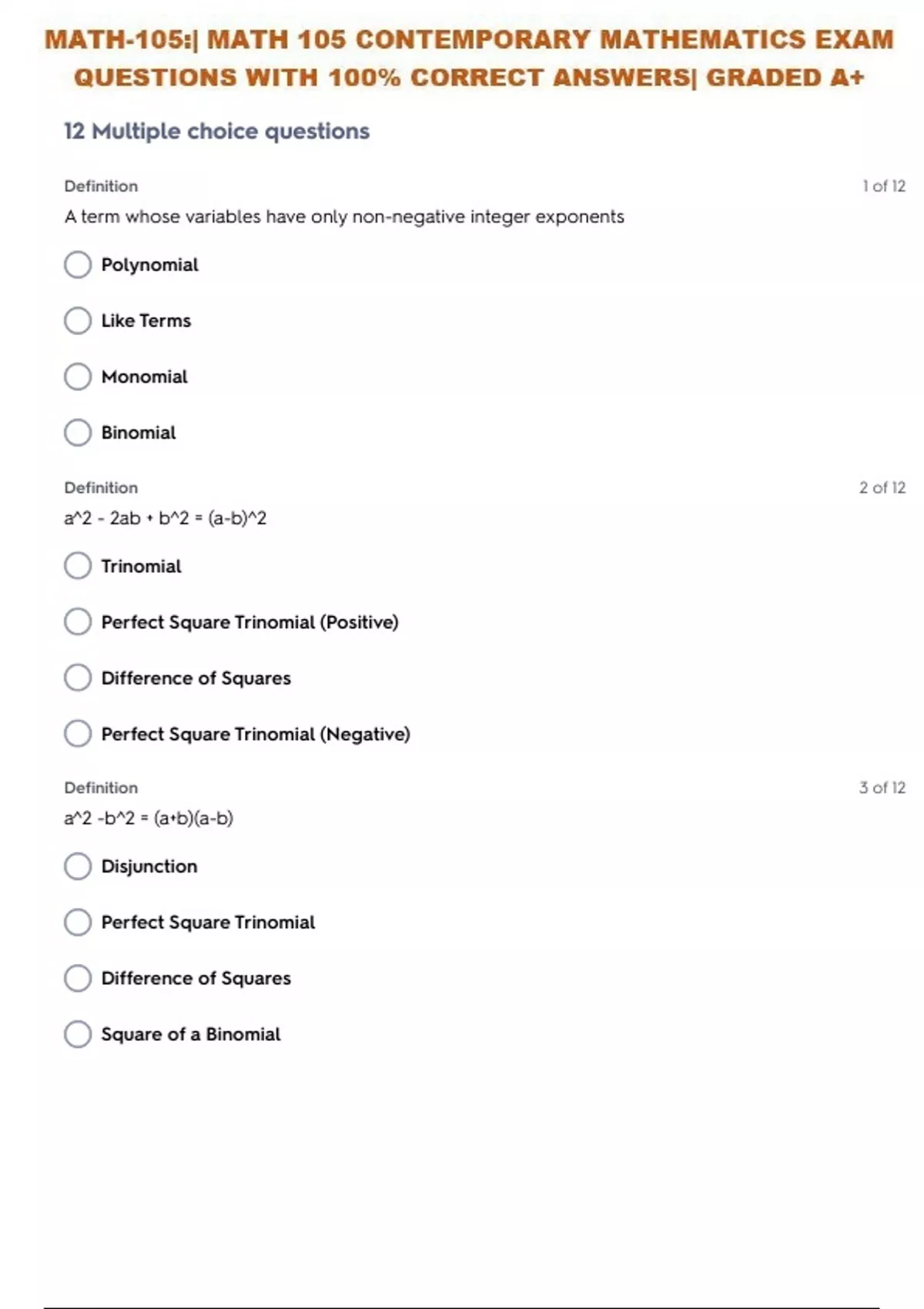Click the "1 of 12" question counter

pyautogui.click(x=883, y=186)
